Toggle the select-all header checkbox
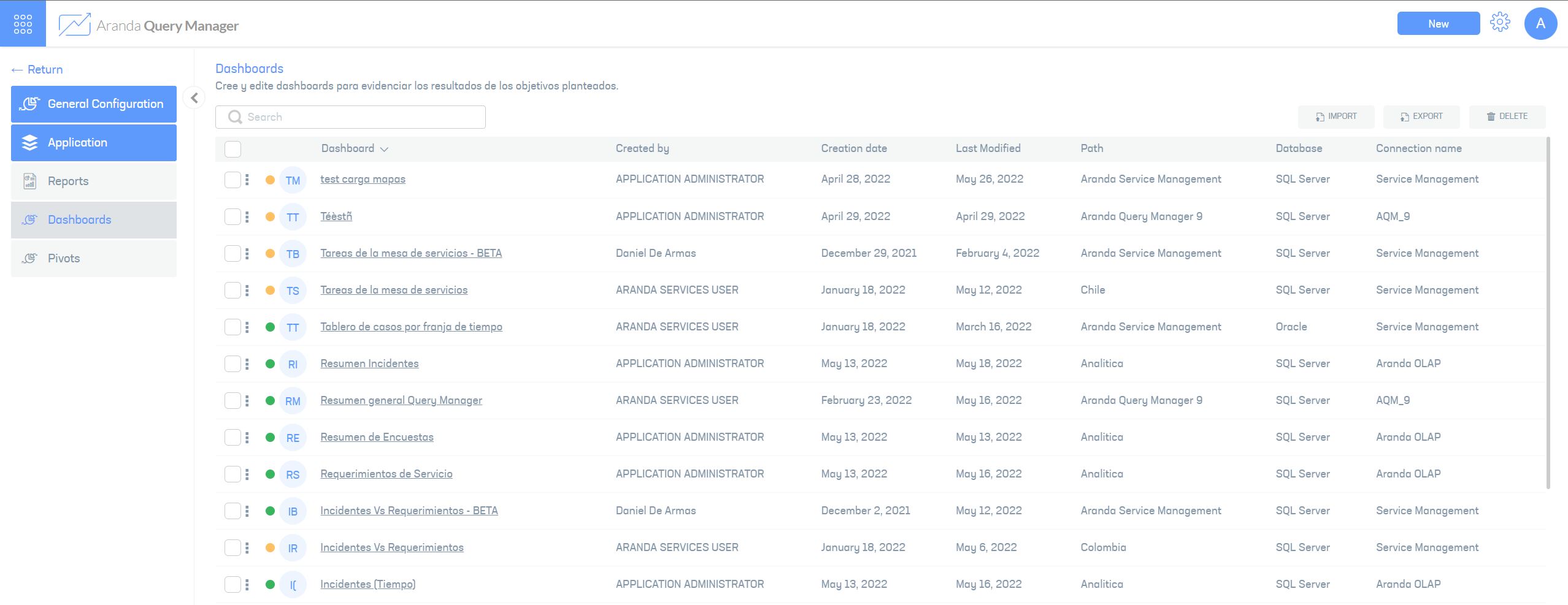The image size is (1568, 605). (233, 149)
